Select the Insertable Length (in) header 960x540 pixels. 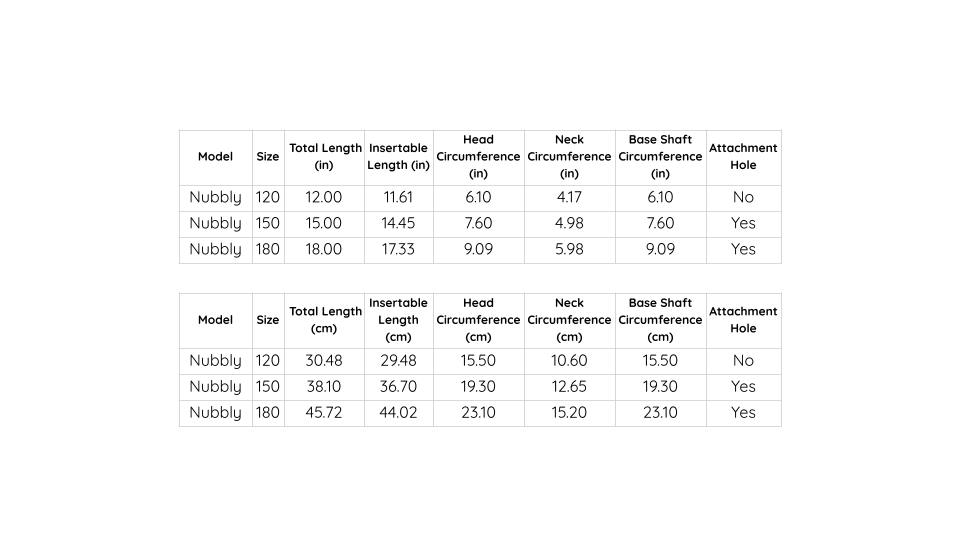398,157
